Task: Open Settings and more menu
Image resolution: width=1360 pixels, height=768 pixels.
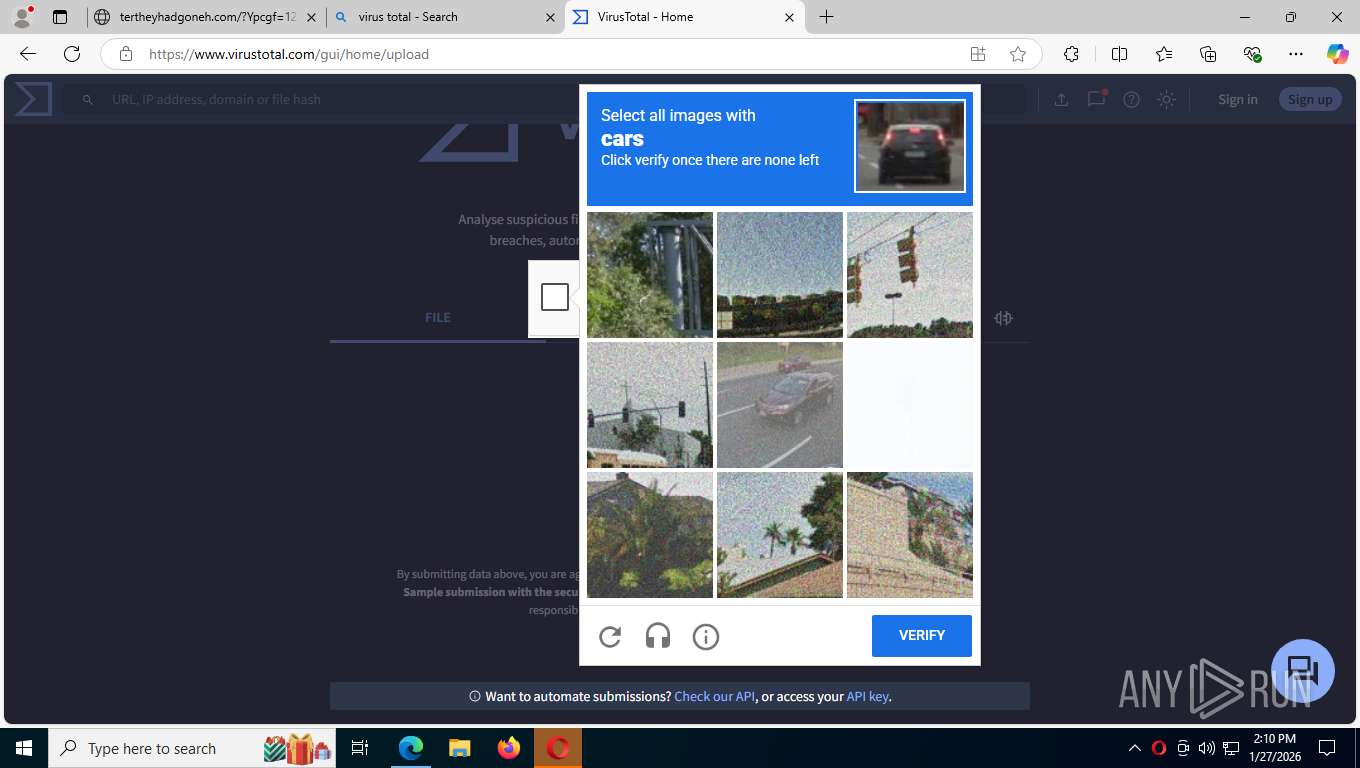Action: 1296,54
